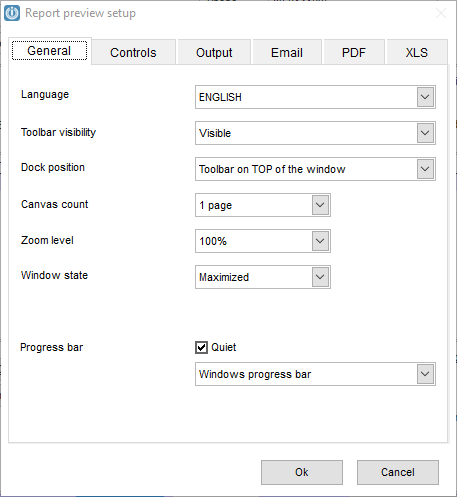The image size is (457, 497).
Task: Expand the Canvas count dropdown
Action: coord(320,205)
